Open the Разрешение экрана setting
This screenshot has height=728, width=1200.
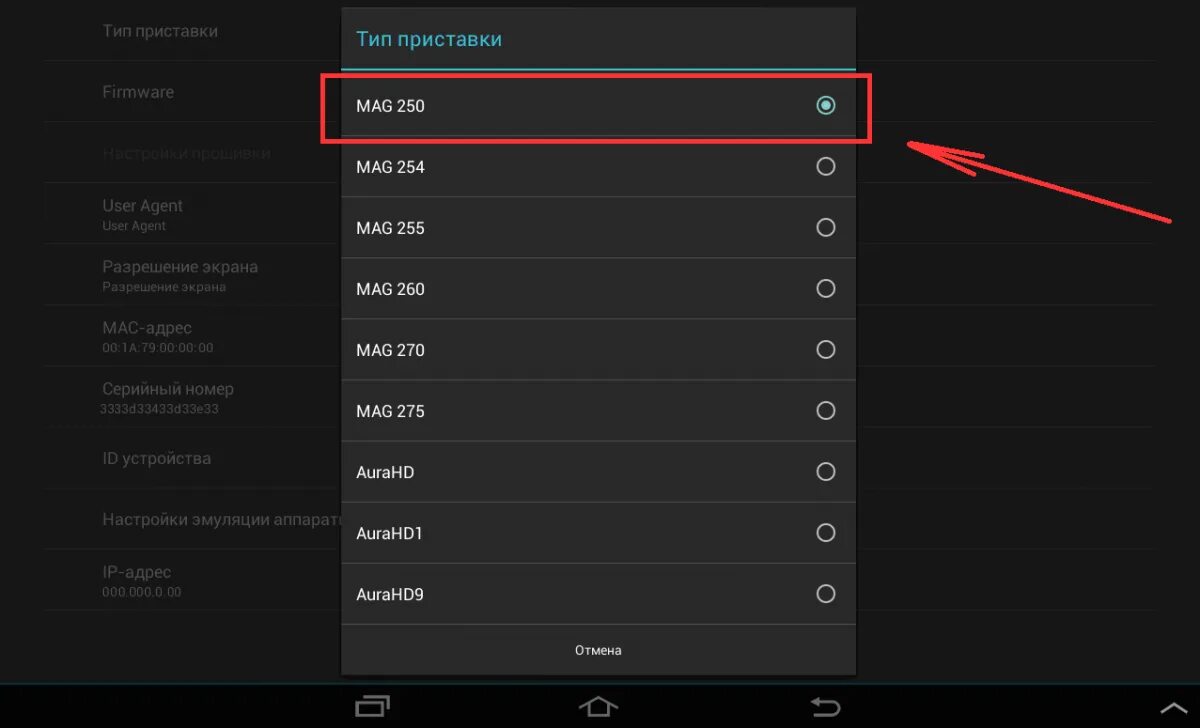[180, 275]
